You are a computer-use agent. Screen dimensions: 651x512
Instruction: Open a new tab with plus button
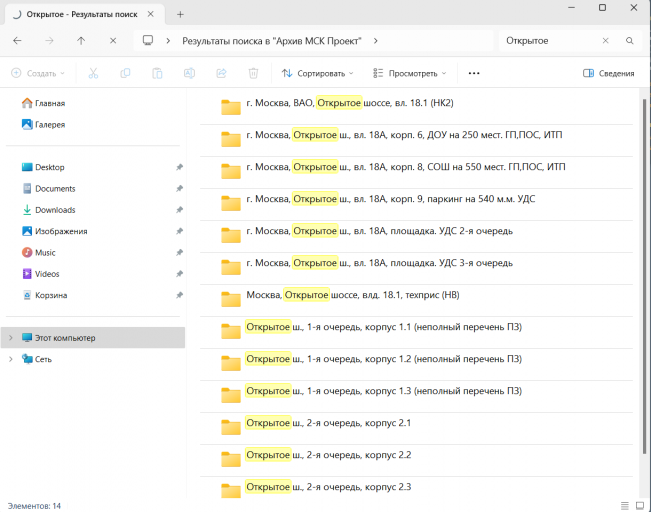[180, 15]
